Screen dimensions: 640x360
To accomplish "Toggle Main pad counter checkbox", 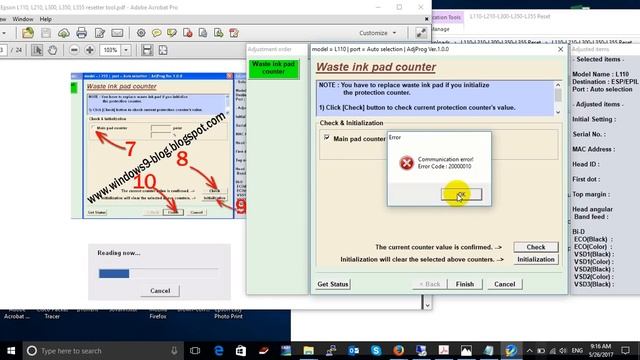I will pos(327,138).
